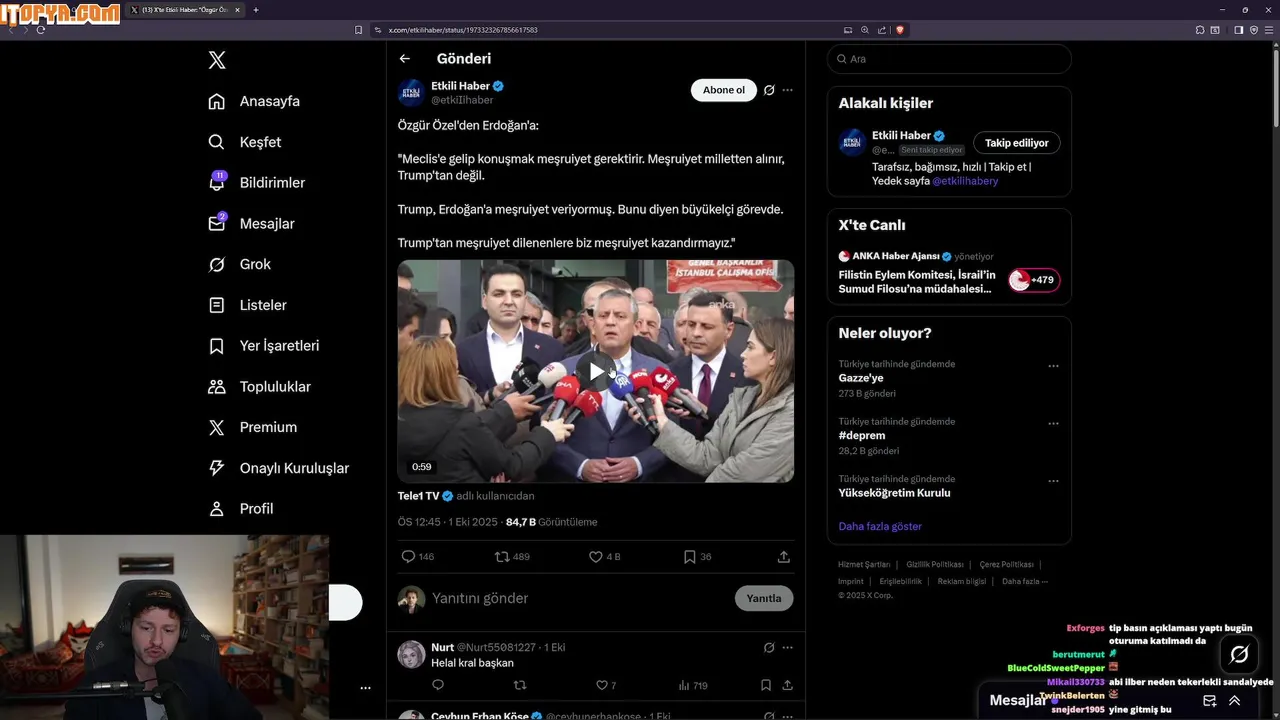The image size is (1280, 720).
Task: Open Bildirimler in the sidebar
Action: coord(256,183)
